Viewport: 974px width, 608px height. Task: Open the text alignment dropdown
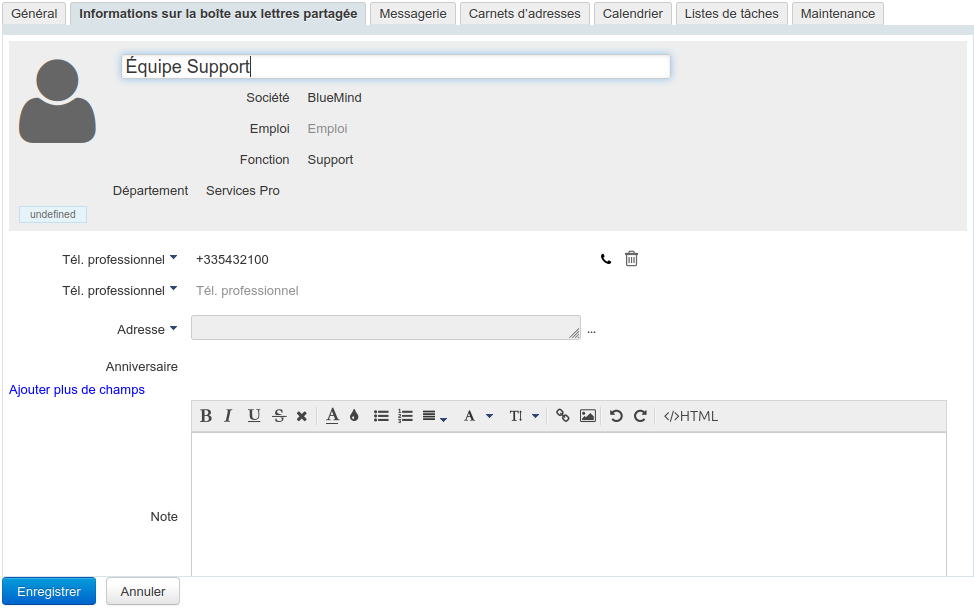(434, 416)
